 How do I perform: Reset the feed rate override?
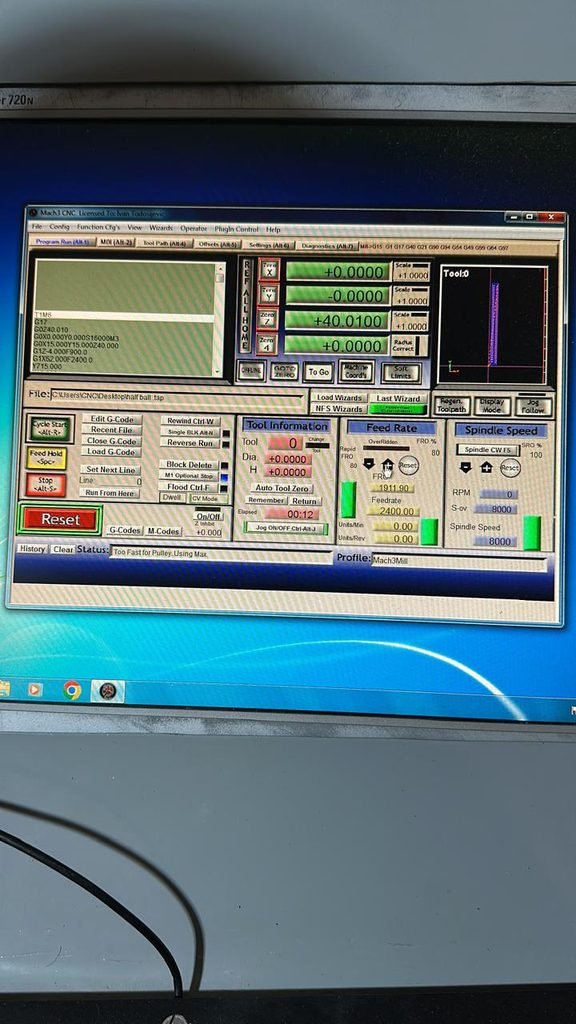tap(408, 466)
